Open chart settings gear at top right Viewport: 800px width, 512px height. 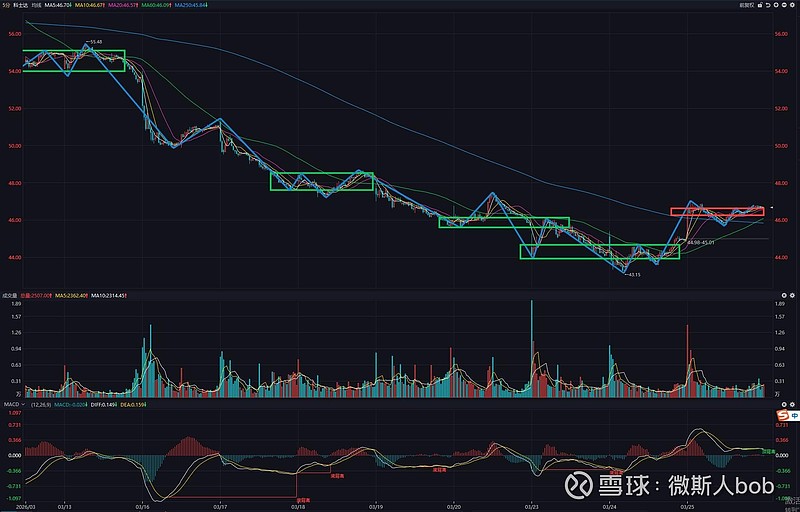[792, 5]
